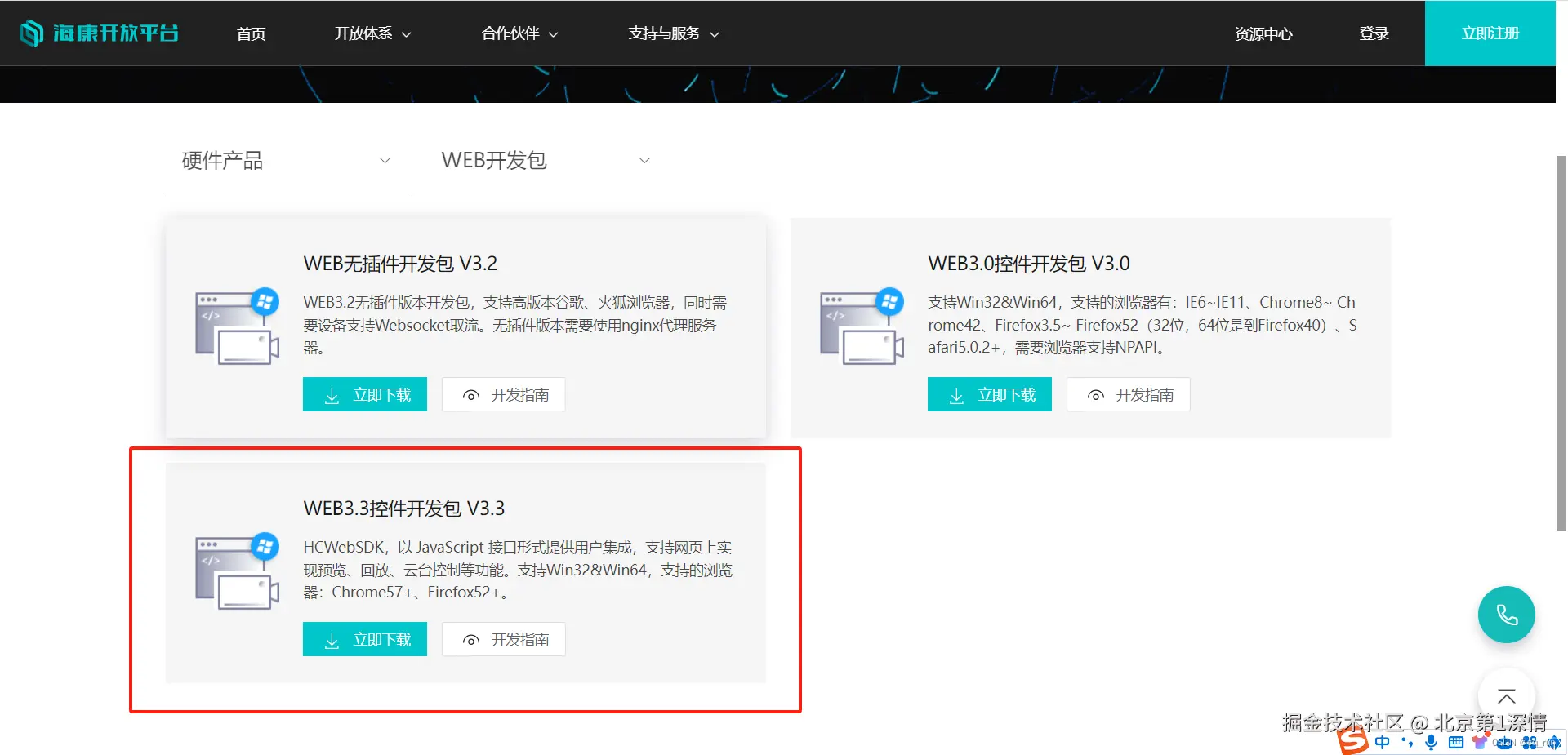This screenshot has width=1568, height=755.
Task: Download the WEB无插件开发包 V3.2 package
Action: coord(365,395)
